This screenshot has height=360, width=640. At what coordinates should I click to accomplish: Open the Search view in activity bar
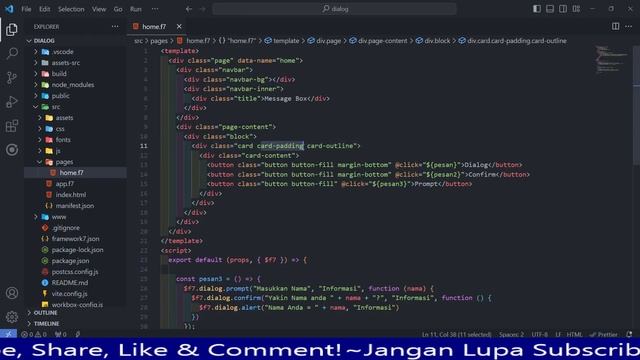pos(12,53)
